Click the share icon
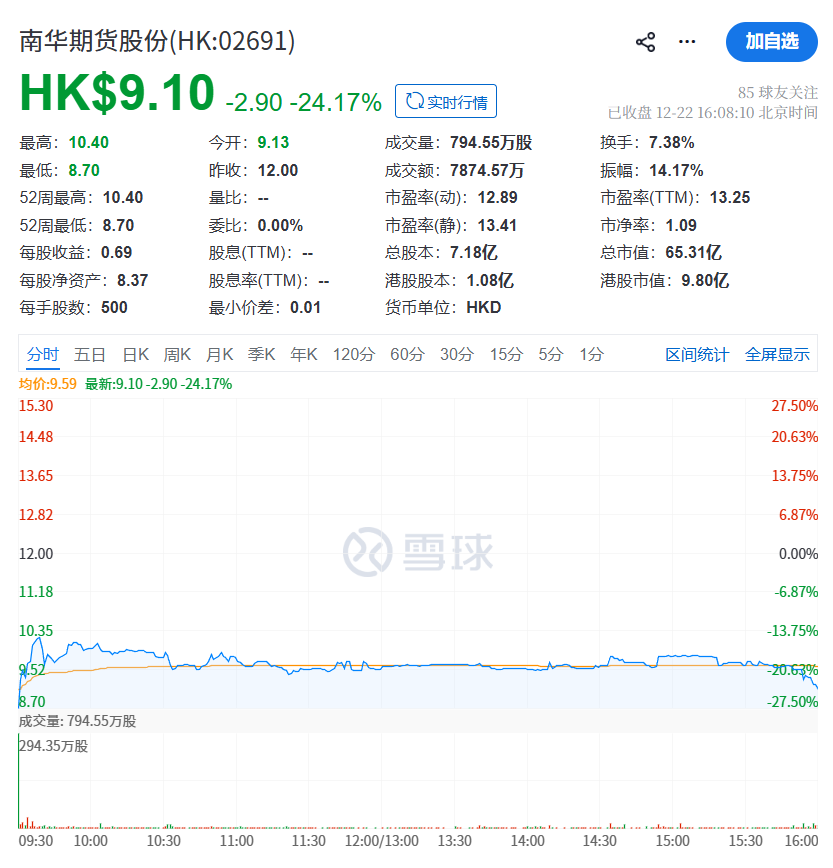Screen dimensions: 833x868 tap(646, 42)
